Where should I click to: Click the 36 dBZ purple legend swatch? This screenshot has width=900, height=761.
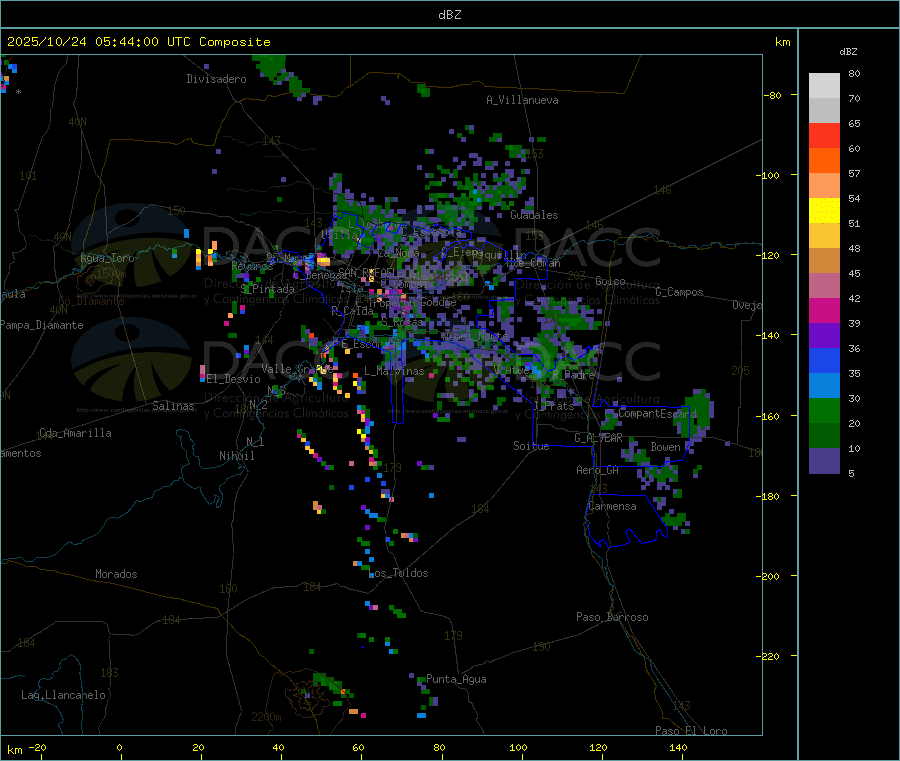[x=824, y=336]
